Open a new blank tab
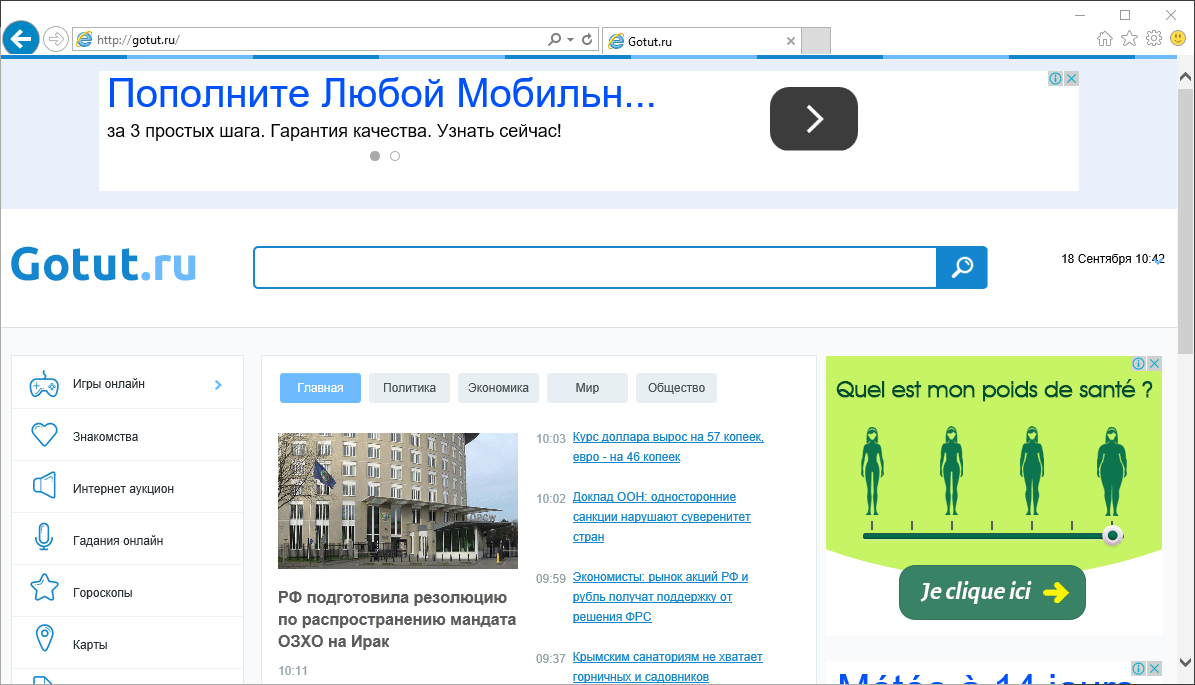This screenshot has height=685, width=1195. click(815, 40)
